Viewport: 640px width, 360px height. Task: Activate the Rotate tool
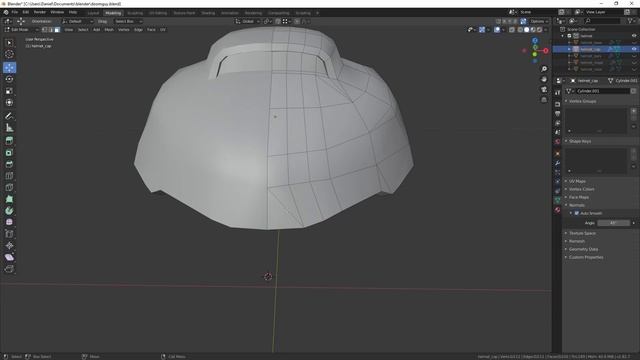click(x=9, y=79)
